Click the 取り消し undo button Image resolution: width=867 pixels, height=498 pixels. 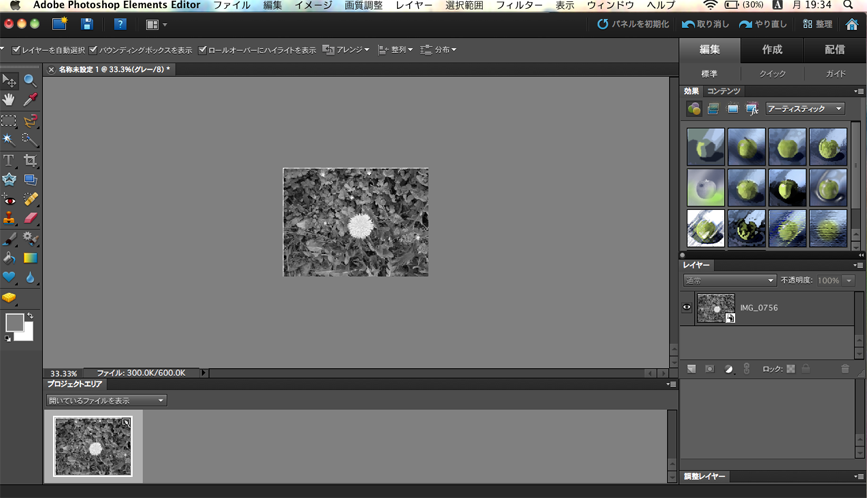tap(705, 24)
